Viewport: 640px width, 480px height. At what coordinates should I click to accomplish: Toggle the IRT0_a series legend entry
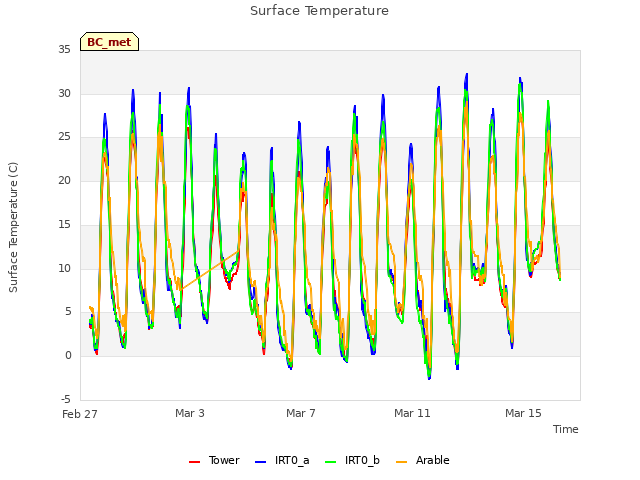tap(282, 460)
